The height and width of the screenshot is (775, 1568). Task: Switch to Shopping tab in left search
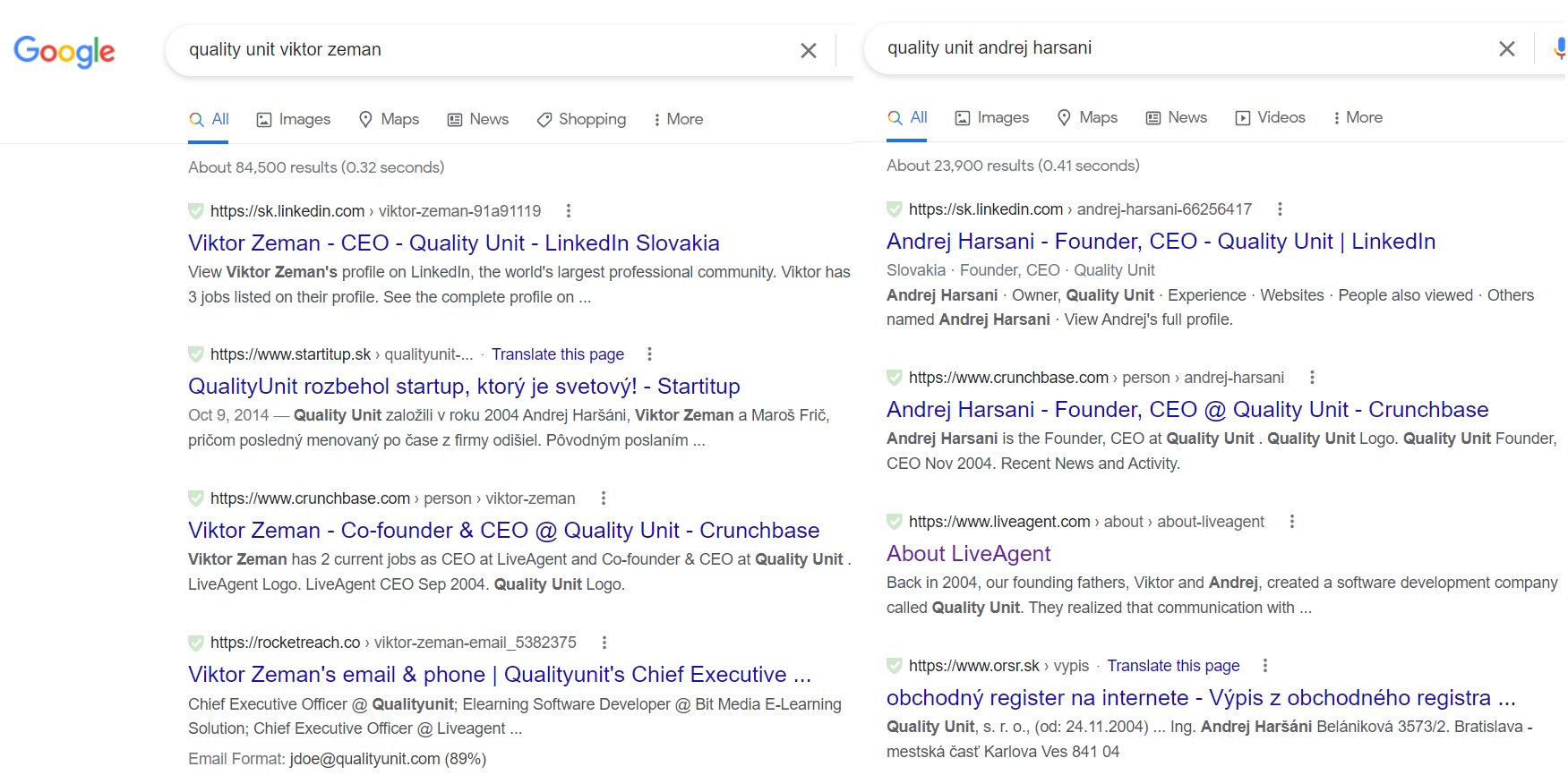[x=581, y=120]
